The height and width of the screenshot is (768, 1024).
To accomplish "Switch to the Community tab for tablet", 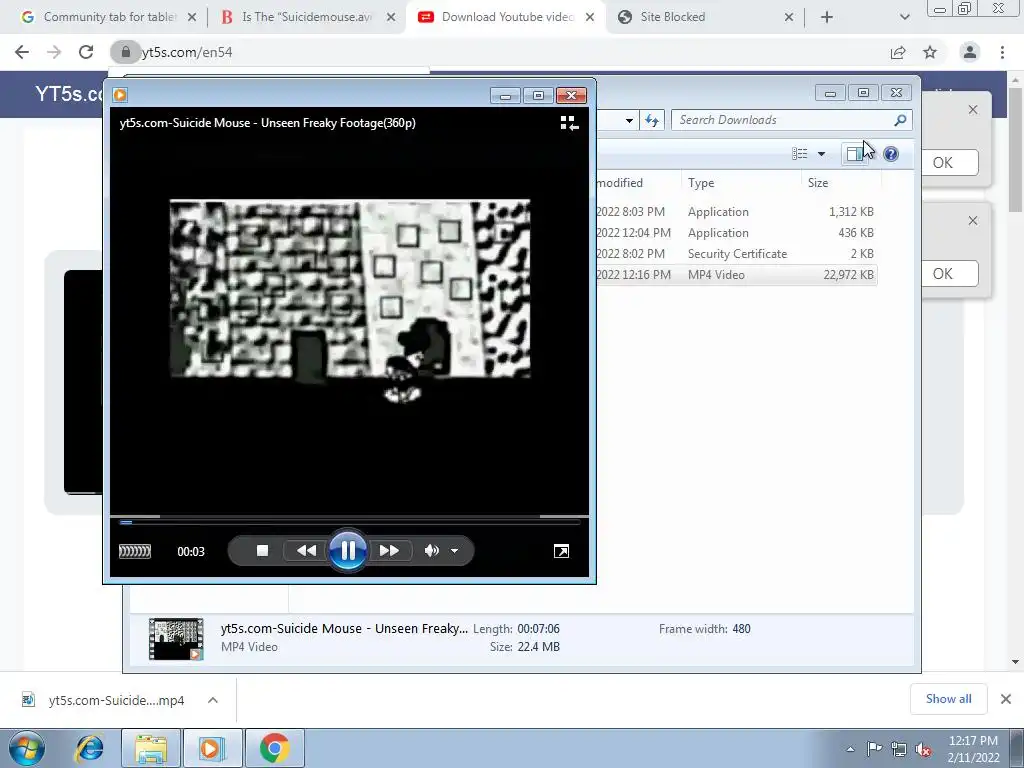I will click(110, 17).
